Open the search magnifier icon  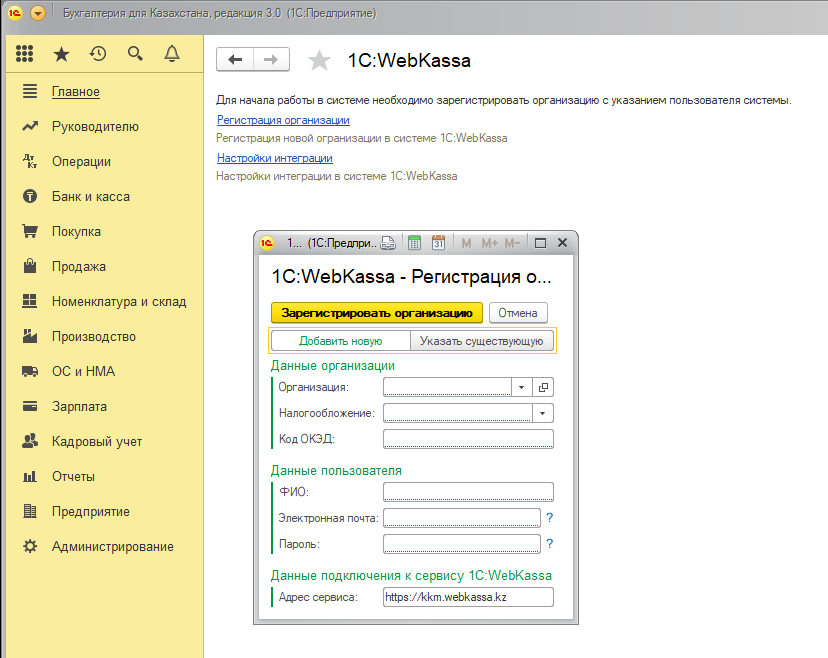(x=135, y=53)
